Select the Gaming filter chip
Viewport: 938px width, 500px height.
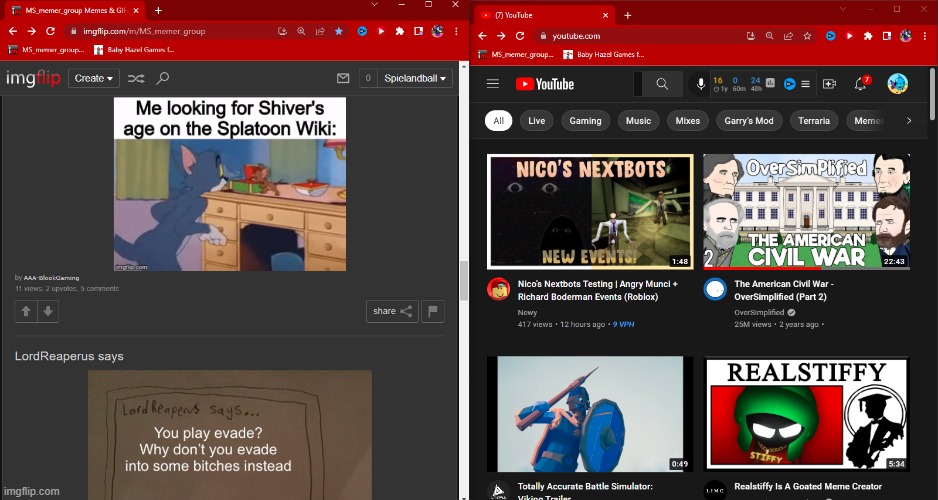[x=585, y=121]
